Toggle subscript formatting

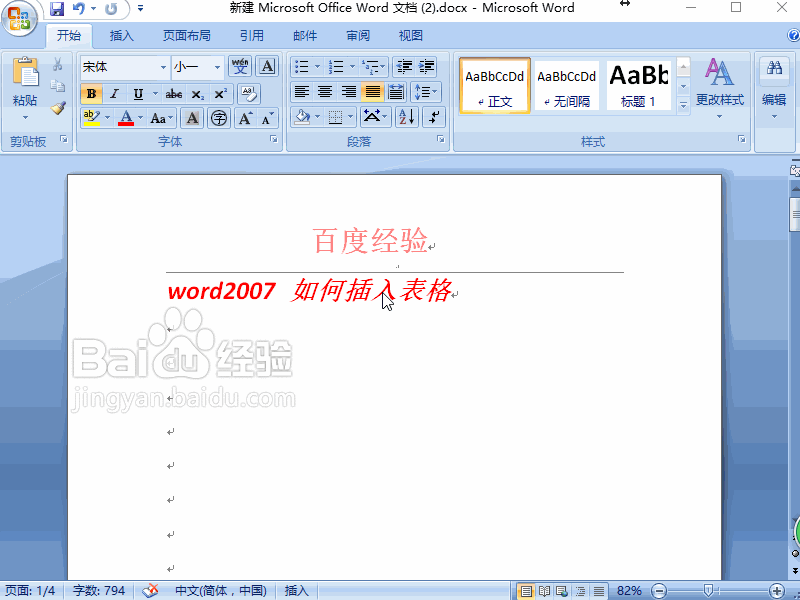coord(197,94)
